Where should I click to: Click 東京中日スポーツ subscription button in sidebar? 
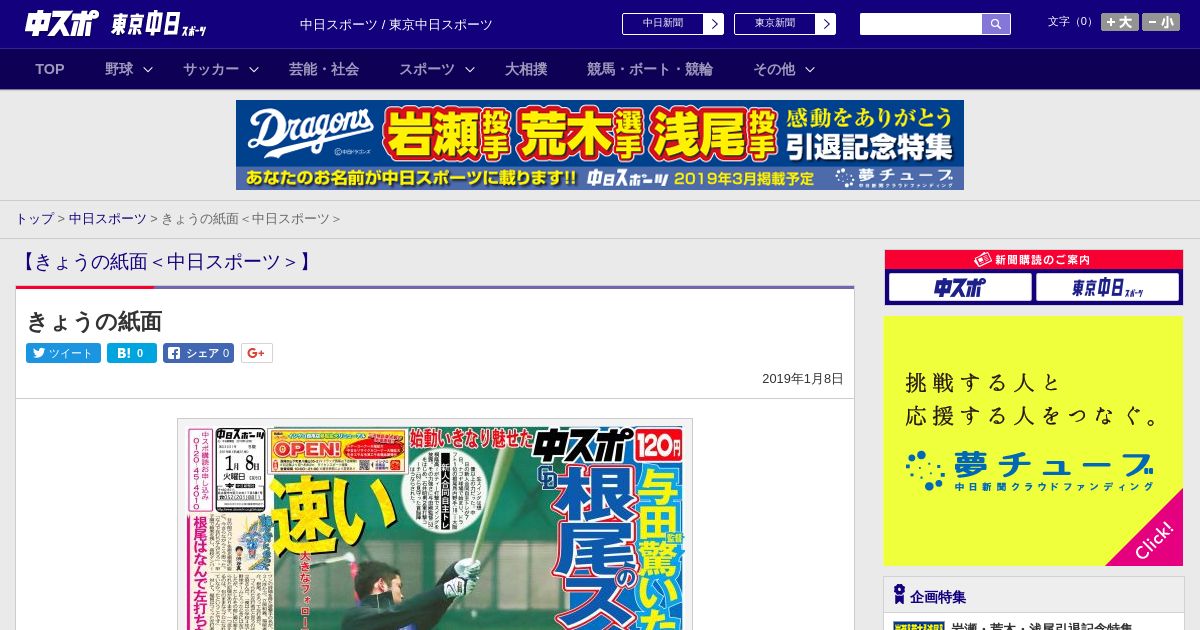click(x=1108, y=287)
